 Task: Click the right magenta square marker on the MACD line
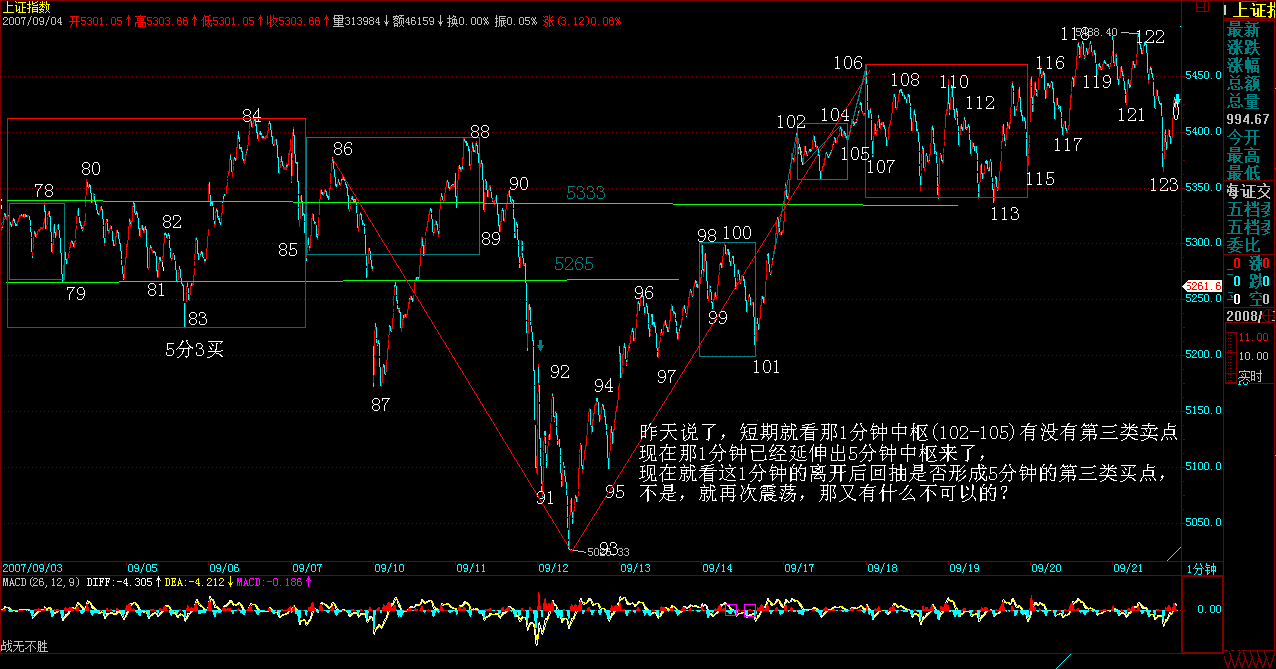coord(750,609)
